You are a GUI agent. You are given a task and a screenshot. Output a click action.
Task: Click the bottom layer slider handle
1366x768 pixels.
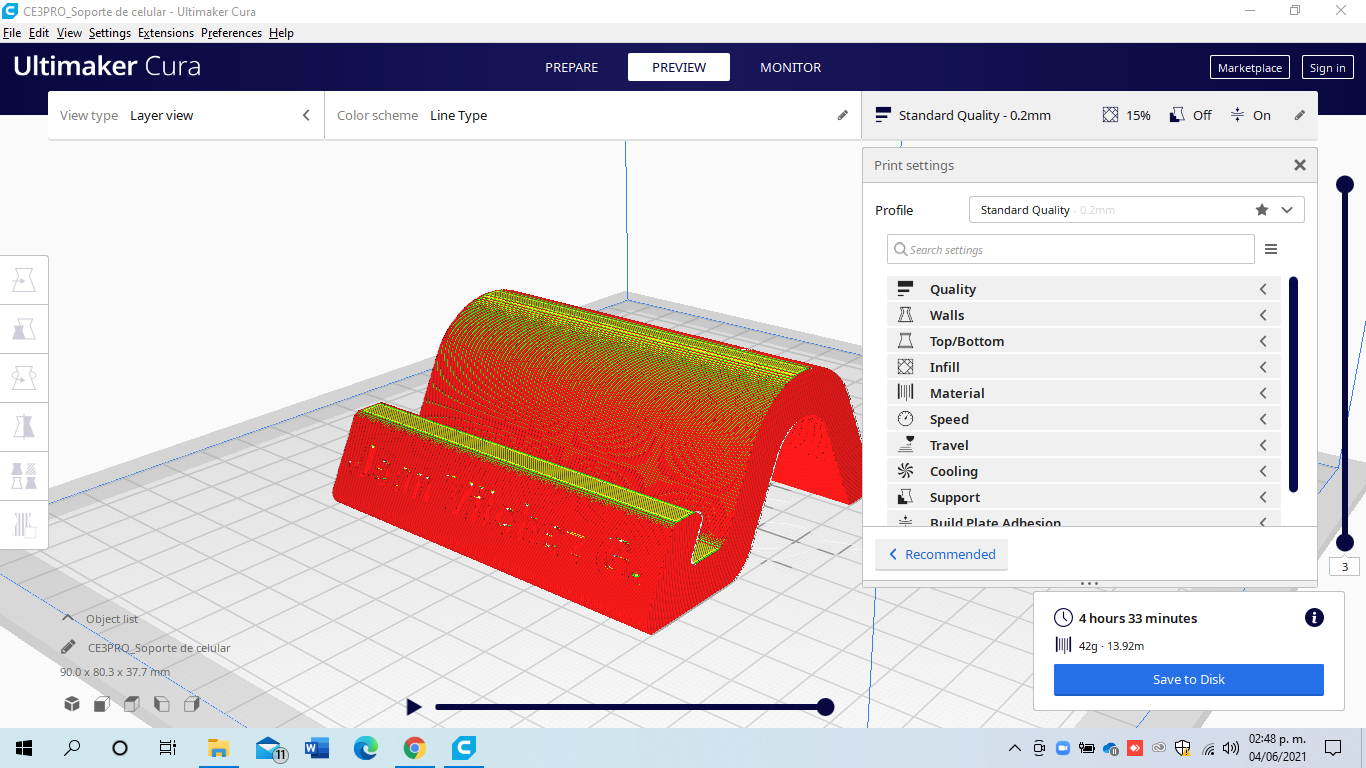(x=1345, y=542)
